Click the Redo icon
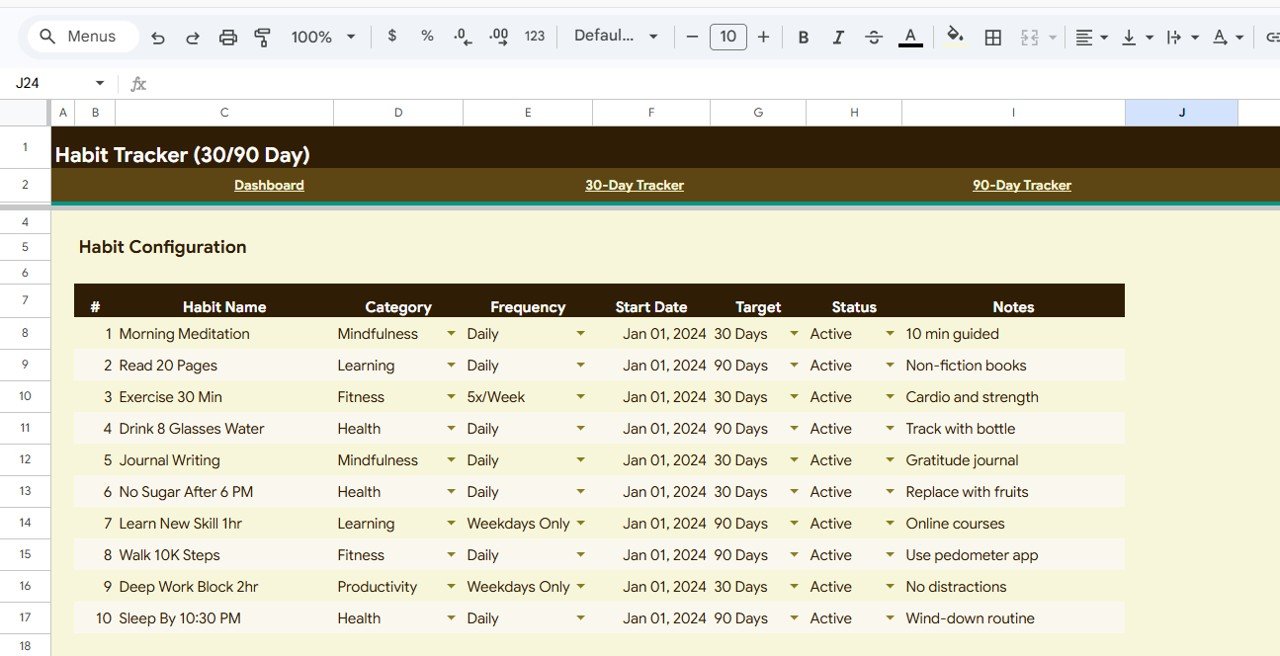The height and width of the screenshot is (656, 1280). click(x=192, y=37)
